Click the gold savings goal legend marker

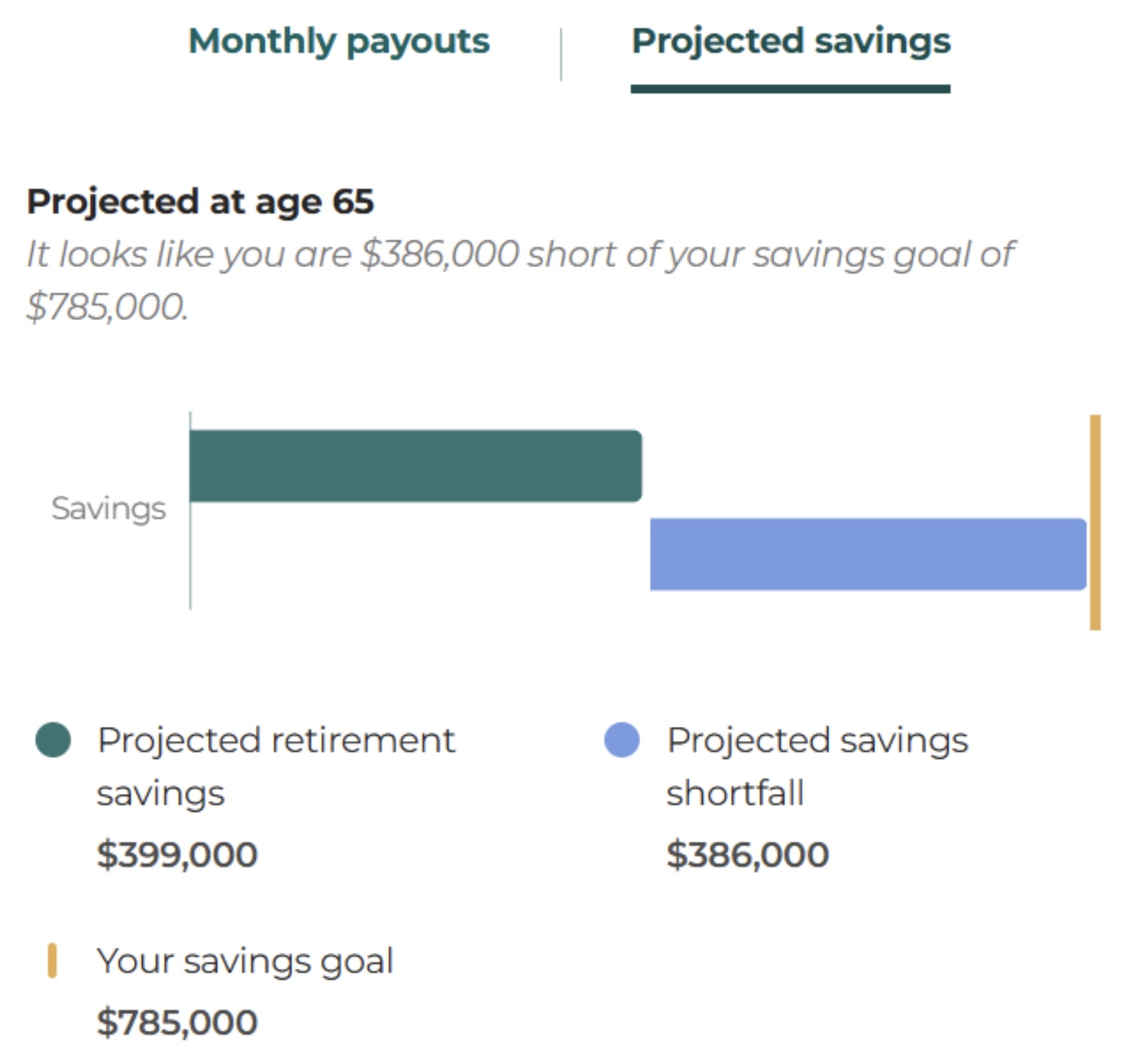click(52, 960)
